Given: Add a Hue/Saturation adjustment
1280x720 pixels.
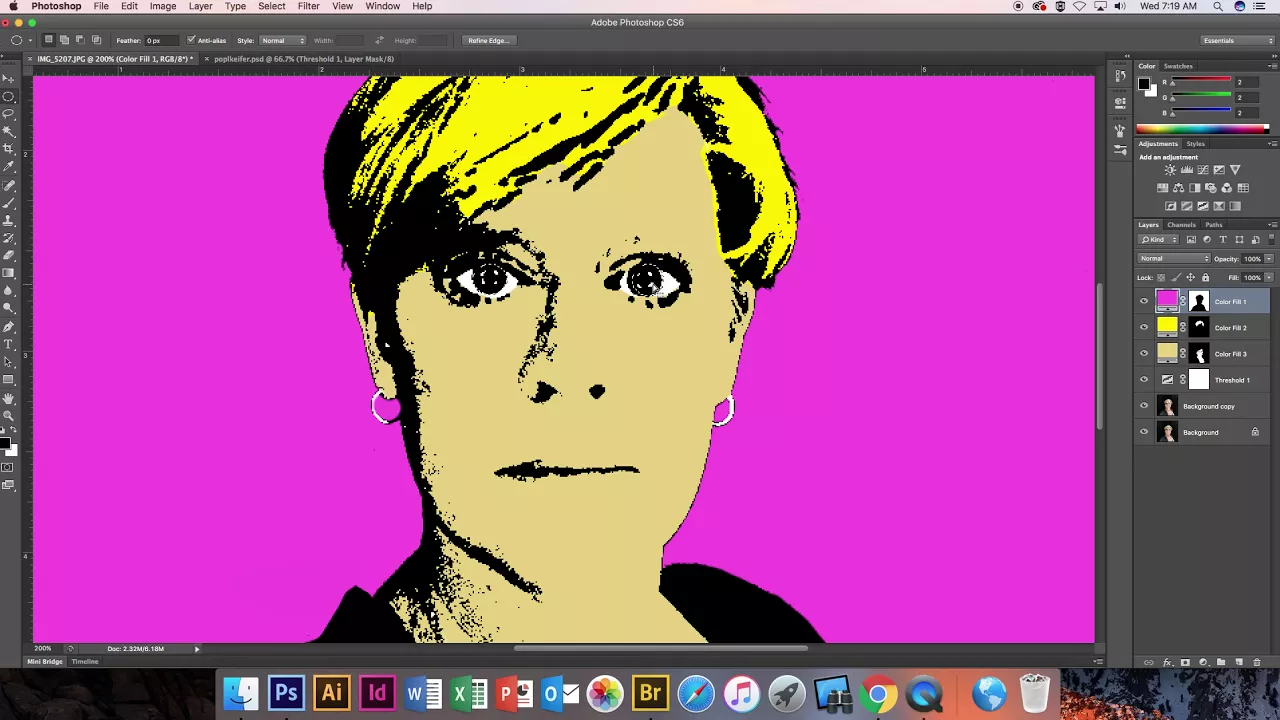Looking at the screenshot, I should coord(1163,188).
